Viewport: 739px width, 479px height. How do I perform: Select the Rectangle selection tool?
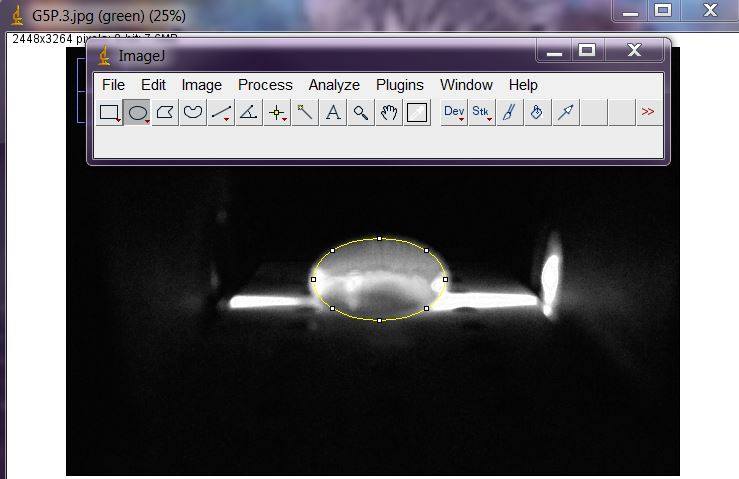[110, 113]
